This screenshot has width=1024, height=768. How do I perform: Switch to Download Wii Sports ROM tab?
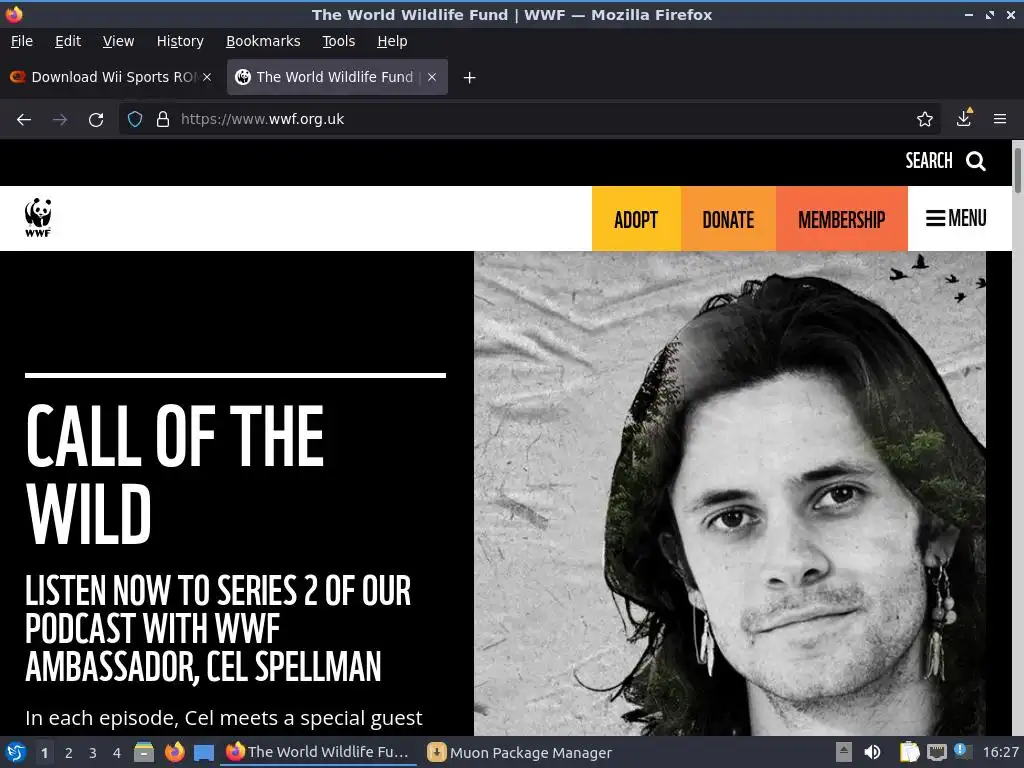click(111, 77)
